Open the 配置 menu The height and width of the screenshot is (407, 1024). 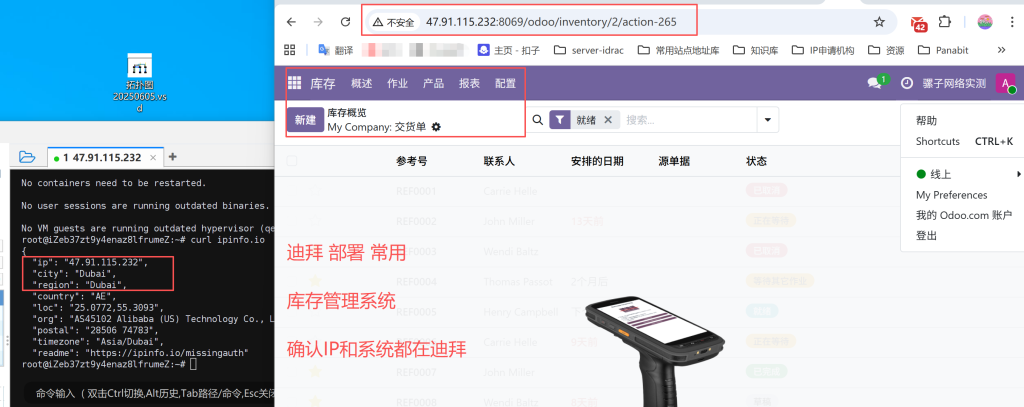coord(505,84)
